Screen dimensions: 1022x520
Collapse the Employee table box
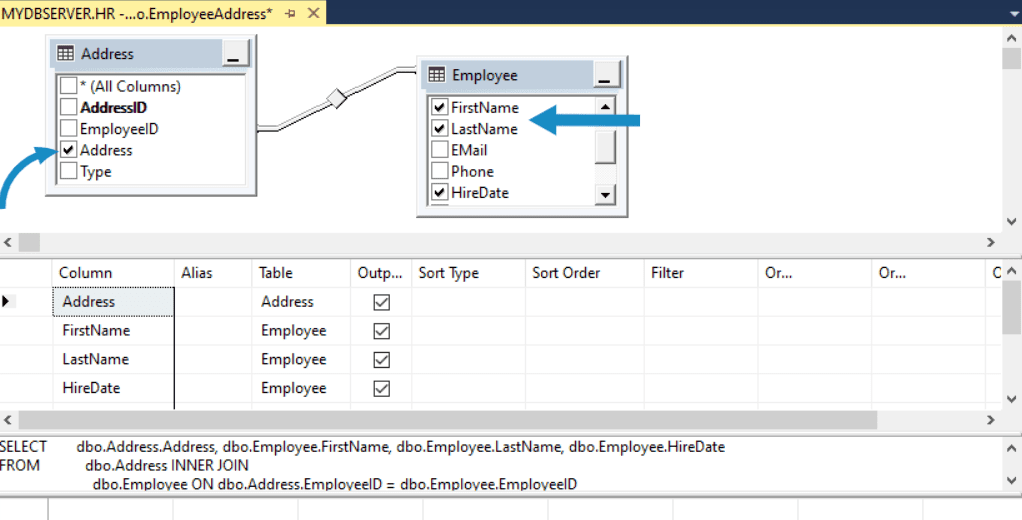(606, 75)
